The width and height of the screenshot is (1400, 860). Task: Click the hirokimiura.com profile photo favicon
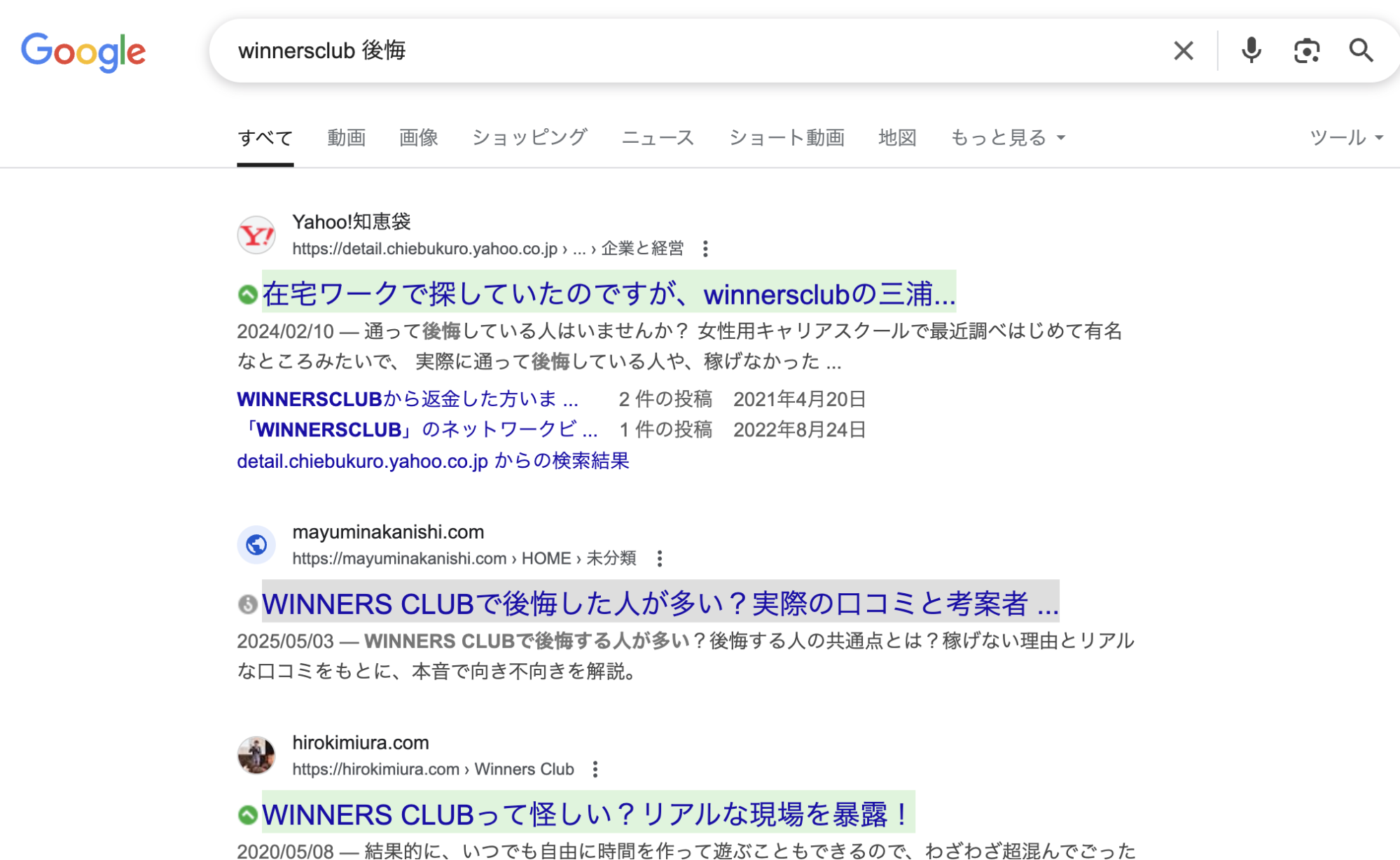click(256, 755)
